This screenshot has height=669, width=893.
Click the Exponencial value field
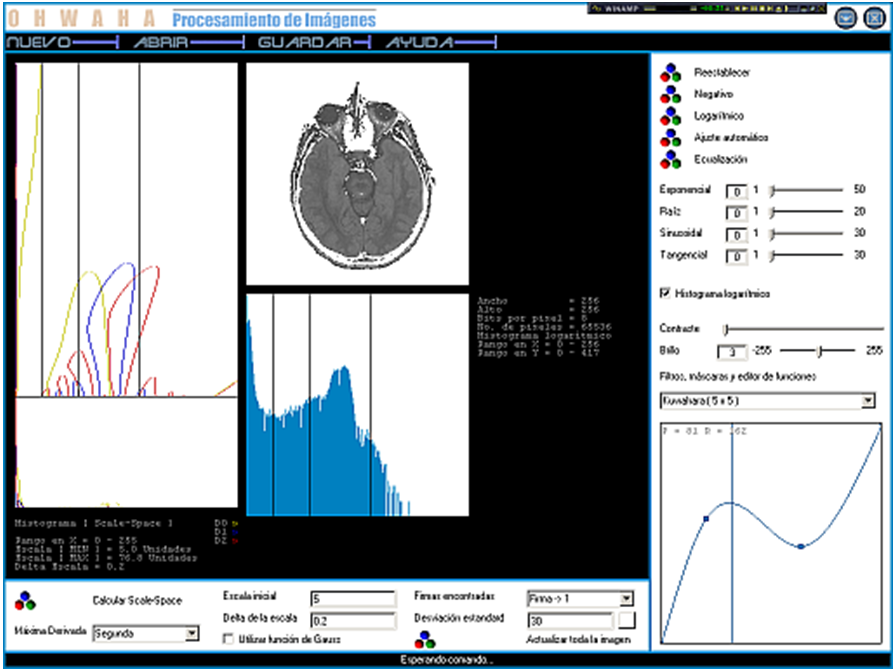[736, 191]
